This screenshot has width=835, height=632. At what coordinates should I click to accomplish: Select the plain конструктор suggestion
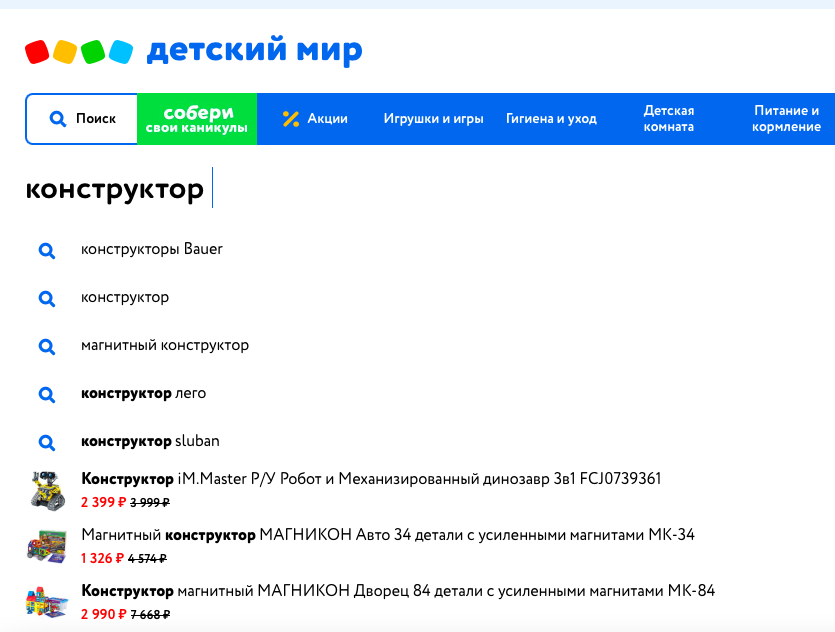coord(125,297)
